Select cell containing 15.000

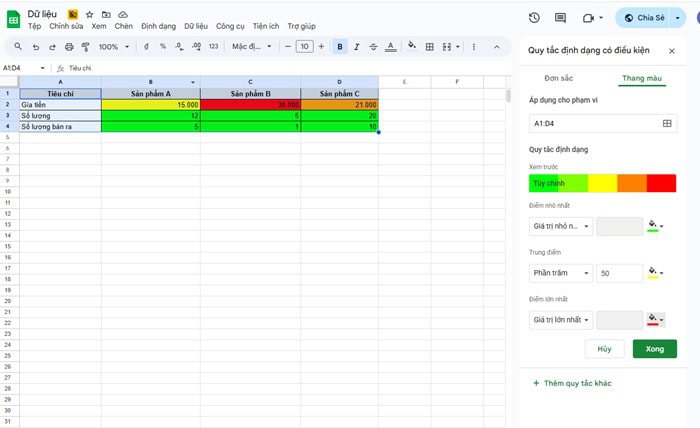click(x=151, y=104)
